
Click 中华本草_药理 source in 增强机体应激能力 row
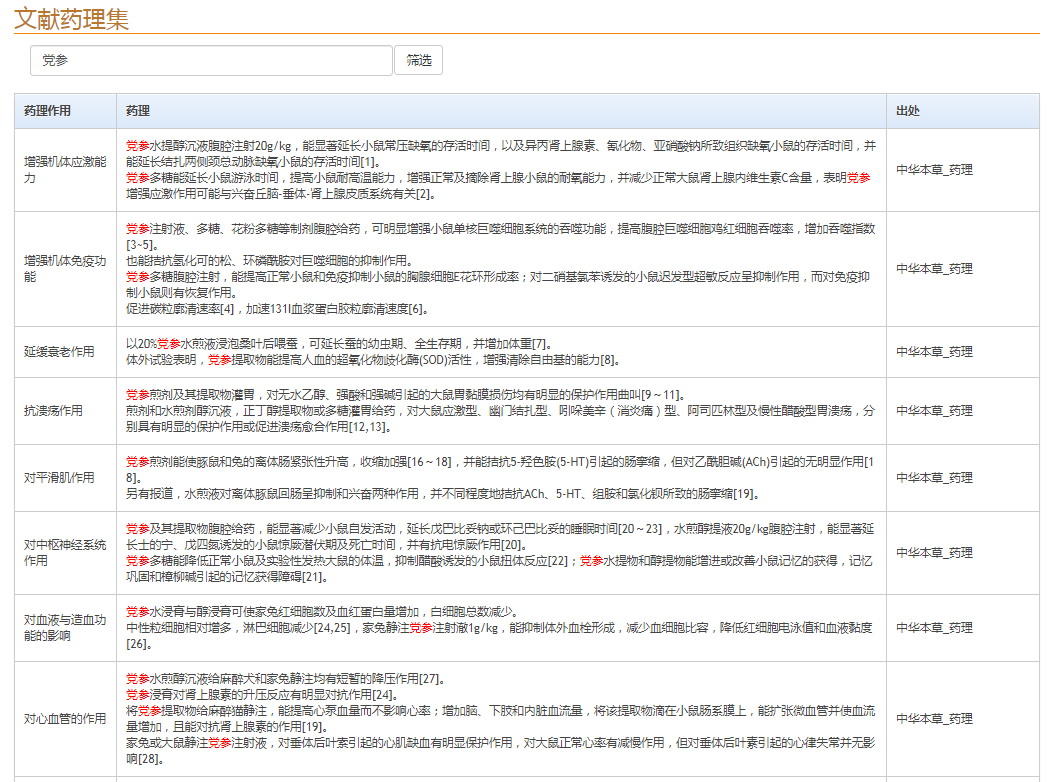935,170
